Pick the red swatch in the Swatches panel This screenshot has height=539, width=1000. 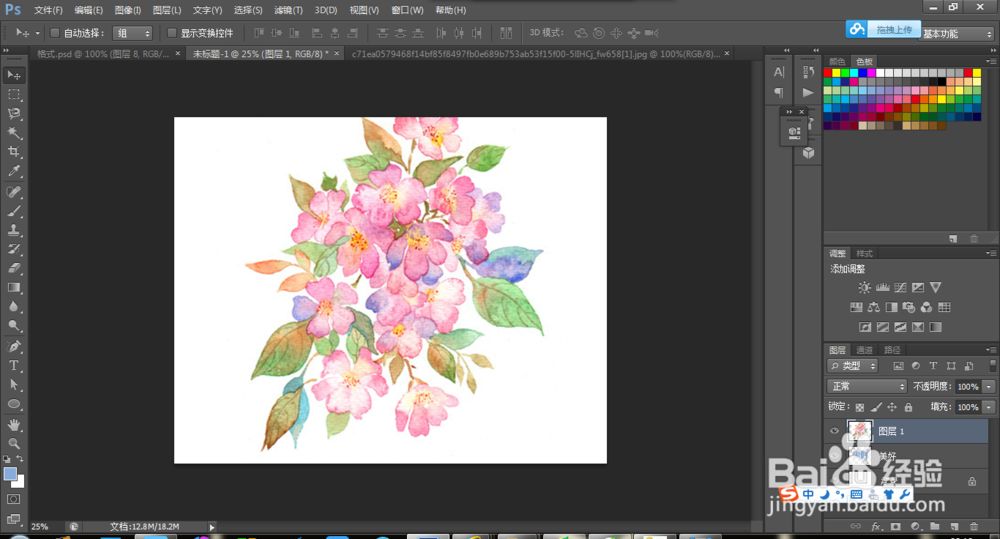tap(828, 73)
